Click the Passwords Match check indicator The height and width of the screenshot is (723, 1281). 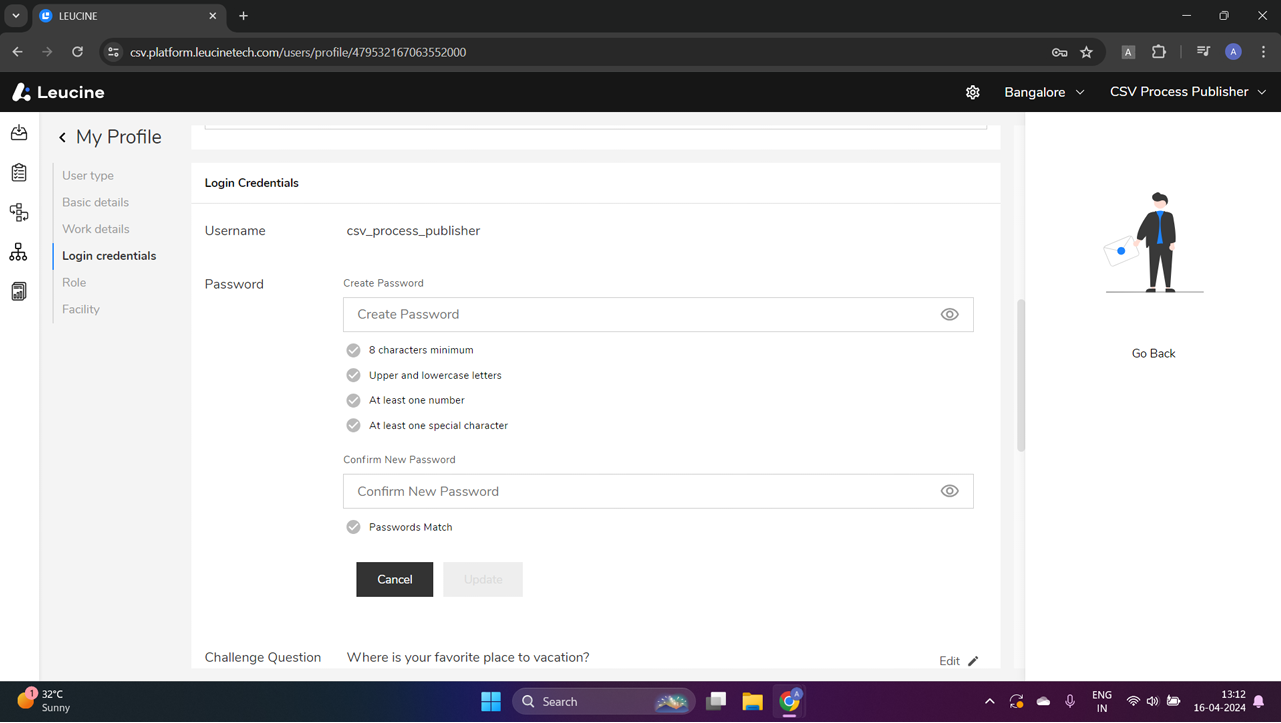pos(353,526)
